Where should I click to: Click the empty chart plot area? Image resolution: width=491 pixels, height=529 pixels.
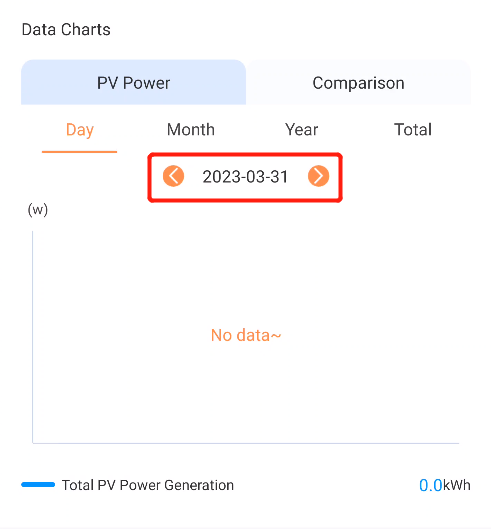click(246, 337)
